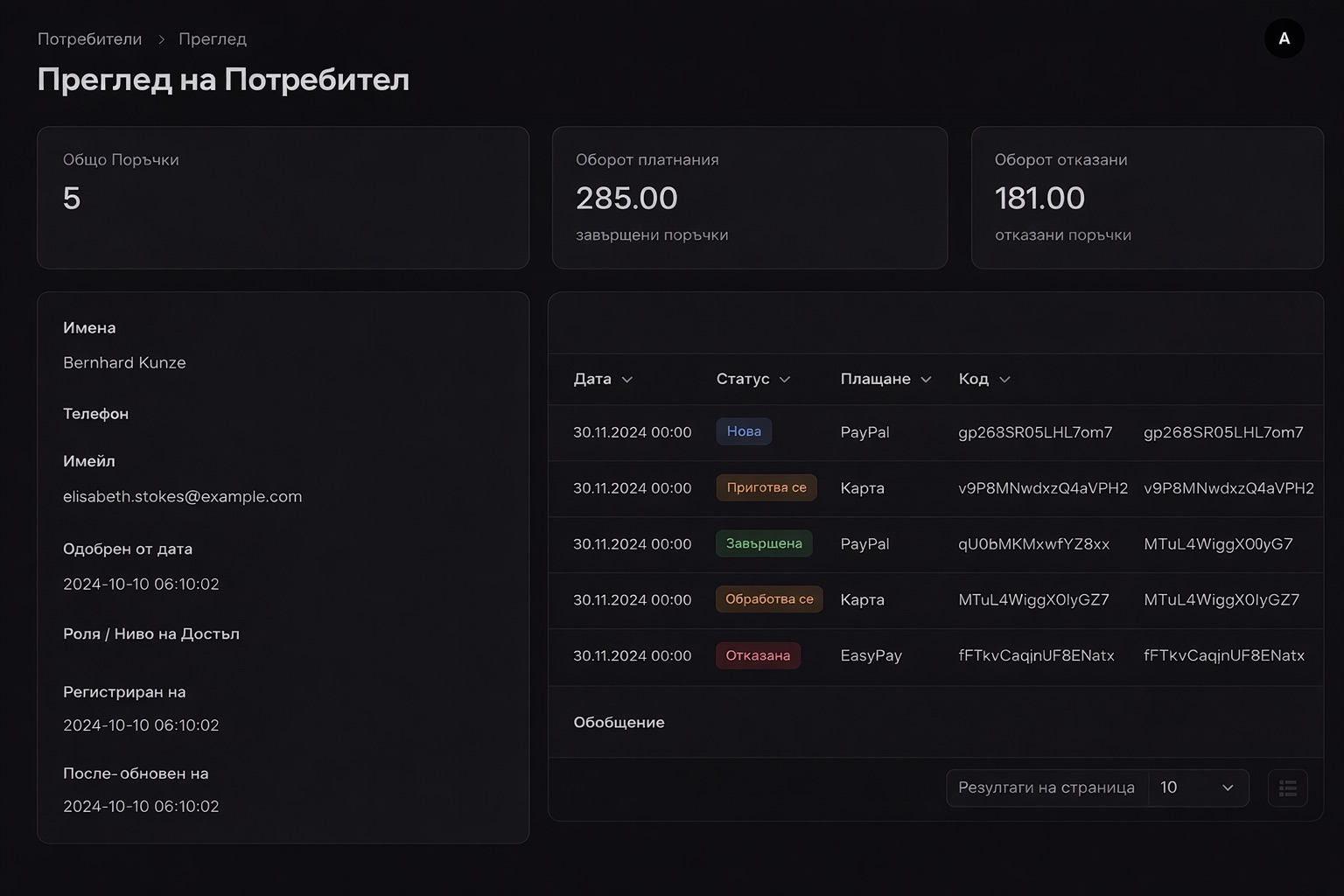This screenshot has height=896, width=1344.
Task: Click the отказани поръчки caption
Action: tap(1063, 235)
